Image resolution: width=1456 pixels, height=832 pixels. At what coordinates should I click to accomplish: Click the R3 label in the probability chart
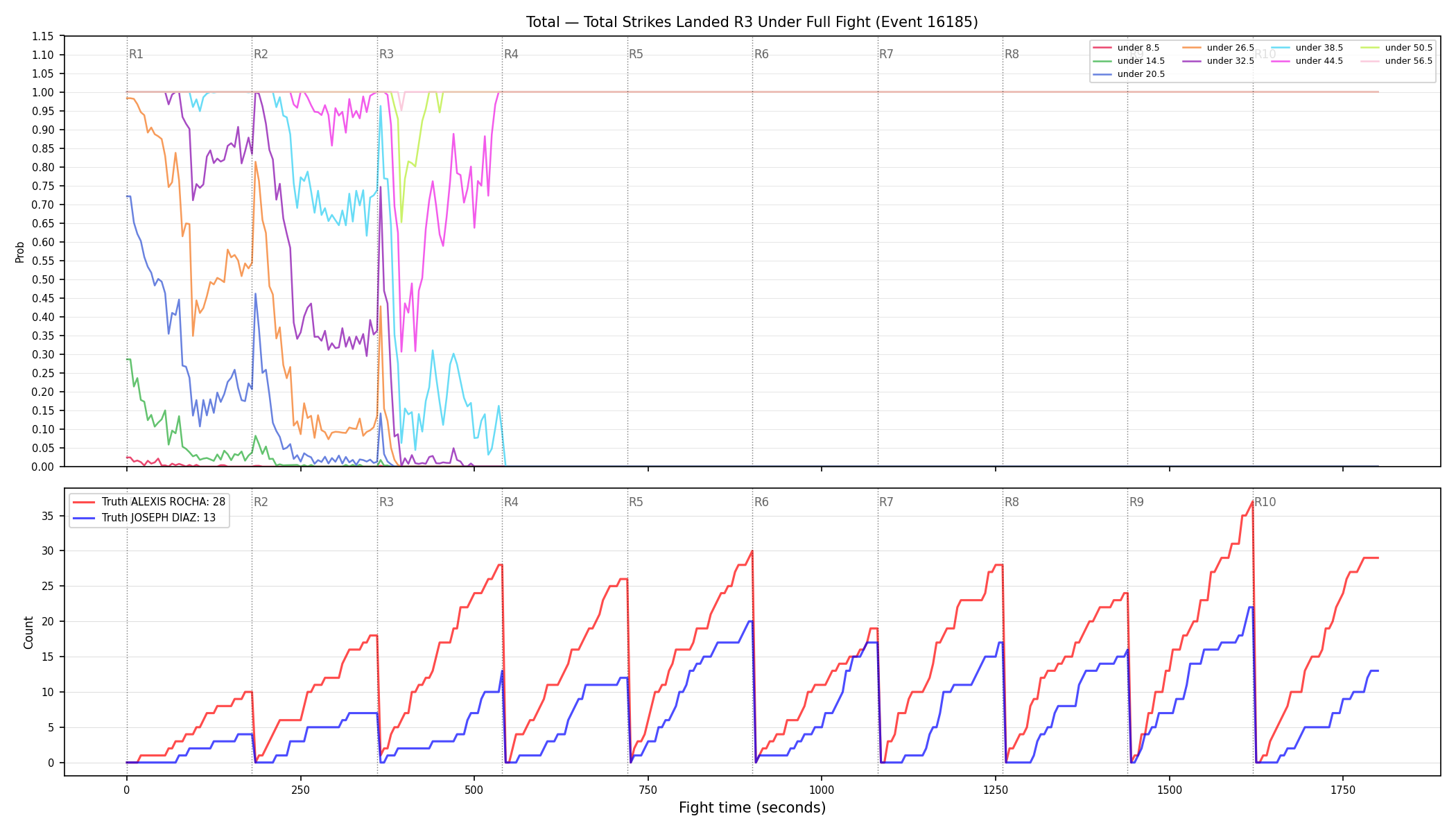(x=386, y=54)
